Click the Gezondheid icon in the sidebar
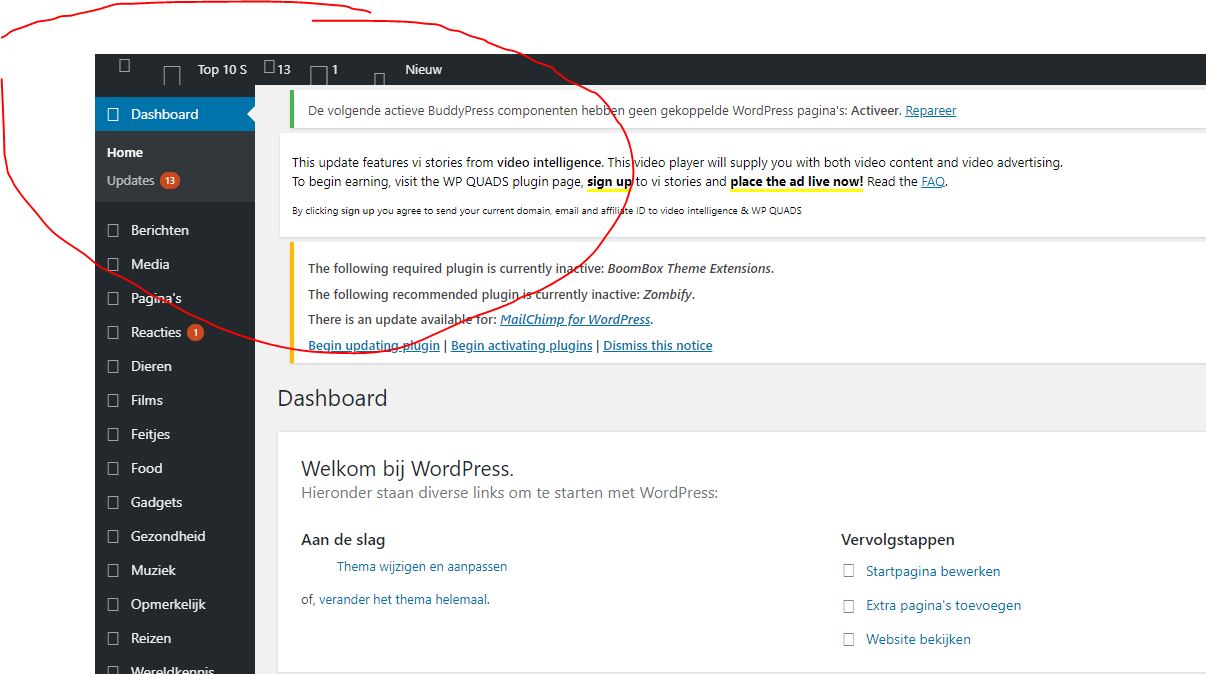This screenshot has width=1206, height=674. tap(113, 536)
